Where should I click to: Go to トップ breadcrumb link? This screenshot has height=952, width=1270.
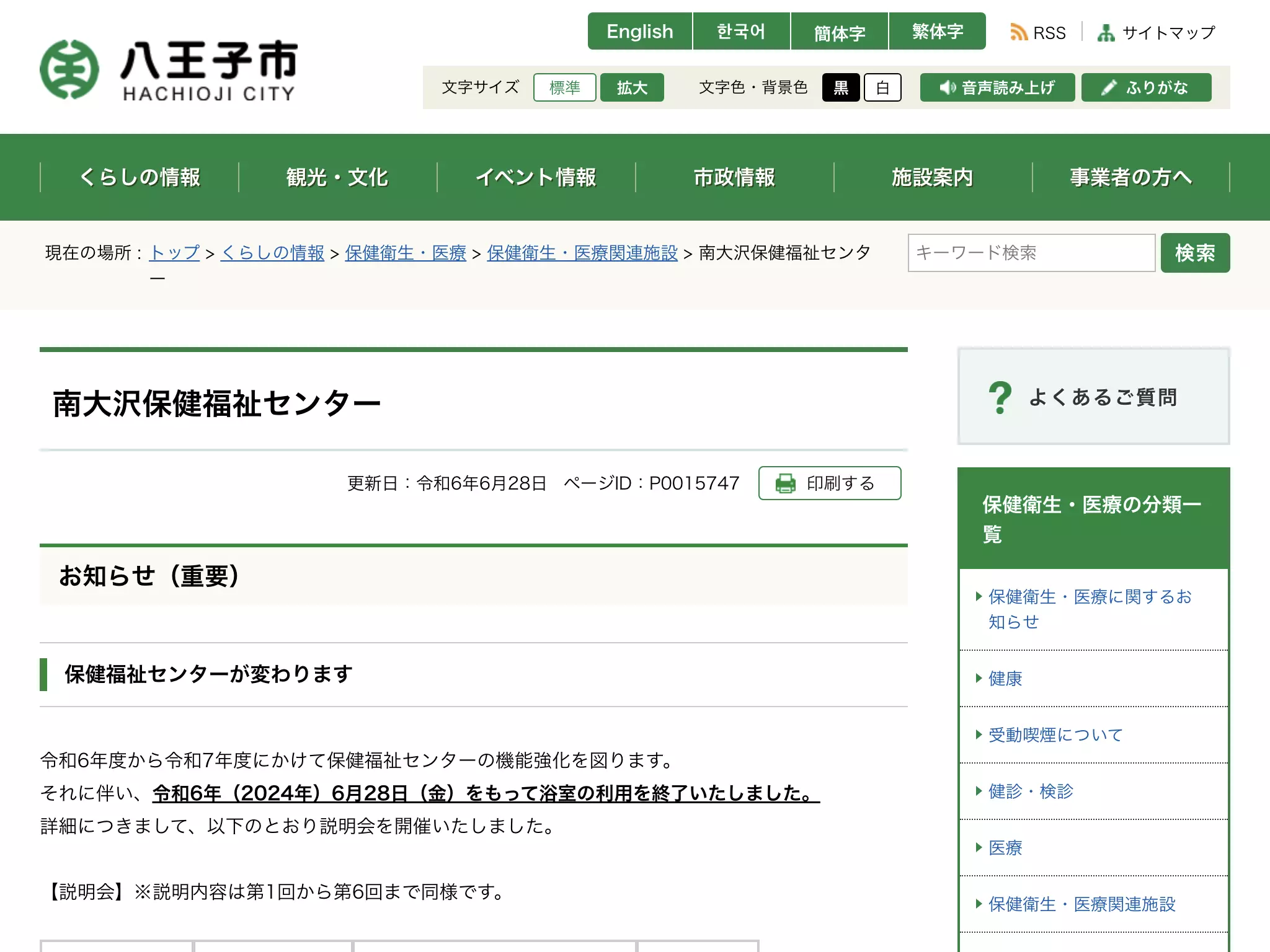(x=174, y=253)
